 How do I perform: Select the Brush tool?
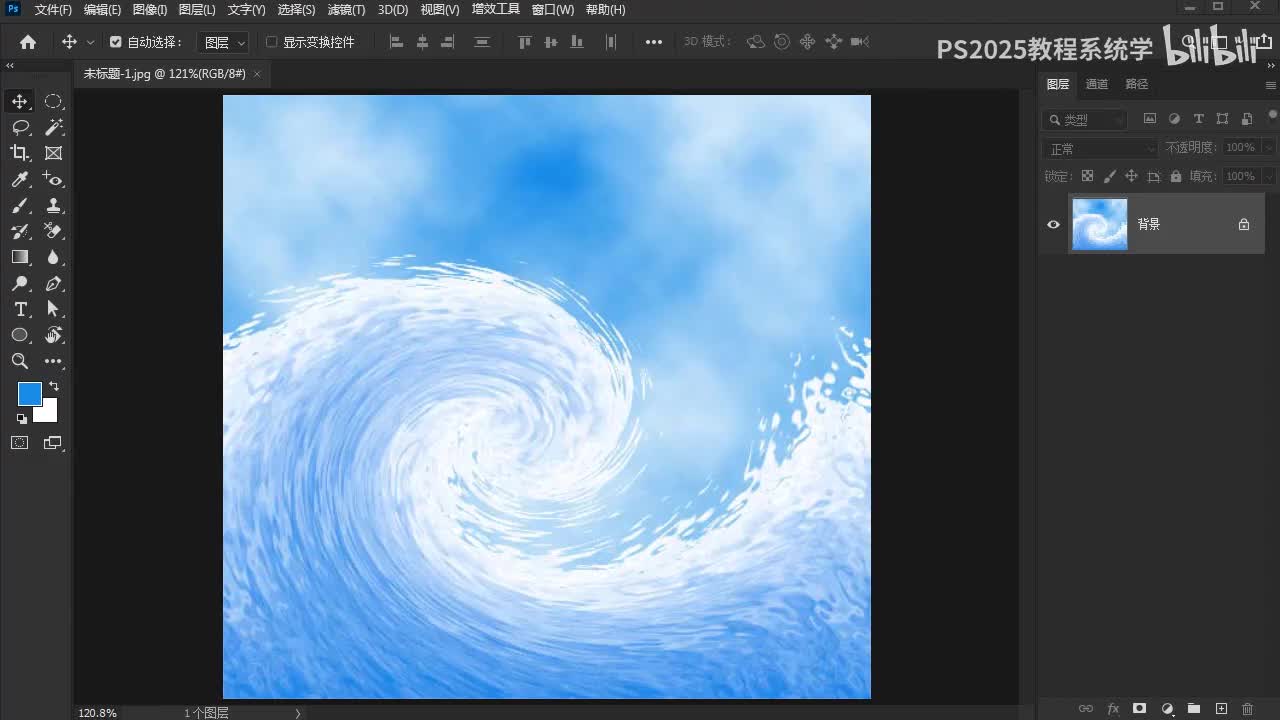[20, 205]
